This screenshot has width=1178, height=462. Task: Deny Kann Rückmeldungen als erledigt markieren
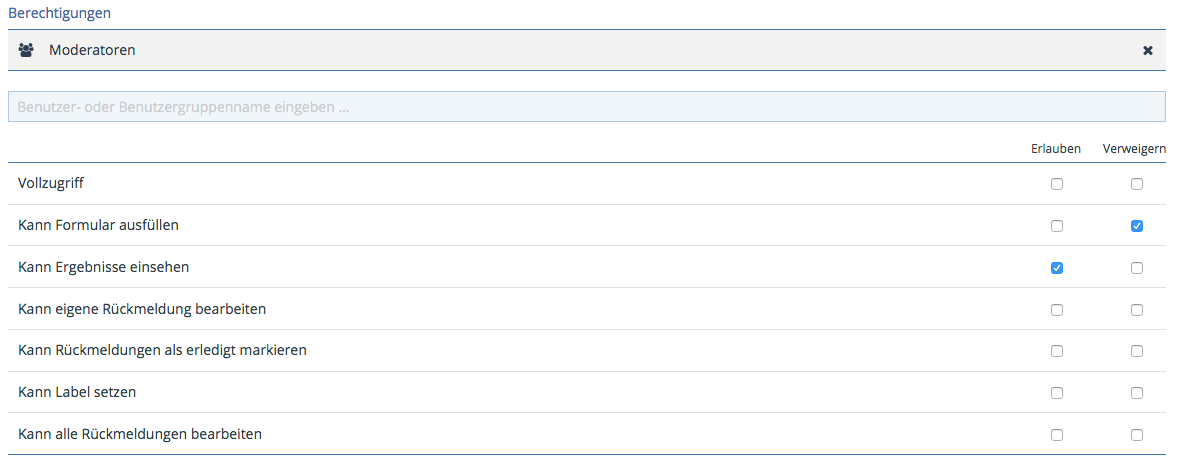point(1137,351)
